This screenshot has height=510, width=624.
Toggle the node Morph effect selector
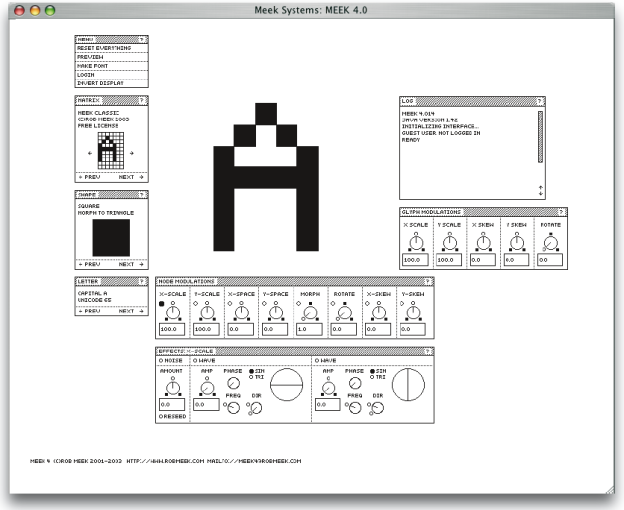[x=298, y=304]
